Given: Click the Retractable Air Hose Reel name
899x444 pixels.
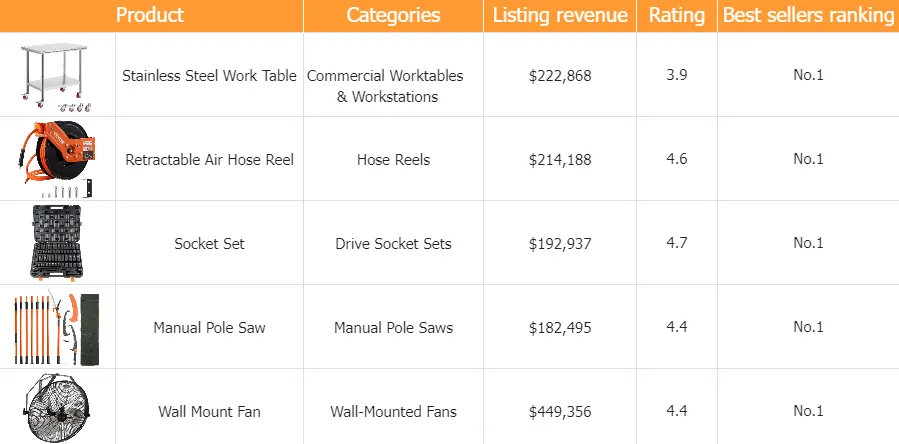Looking at the screenshot, I should [x=210, y=160].
